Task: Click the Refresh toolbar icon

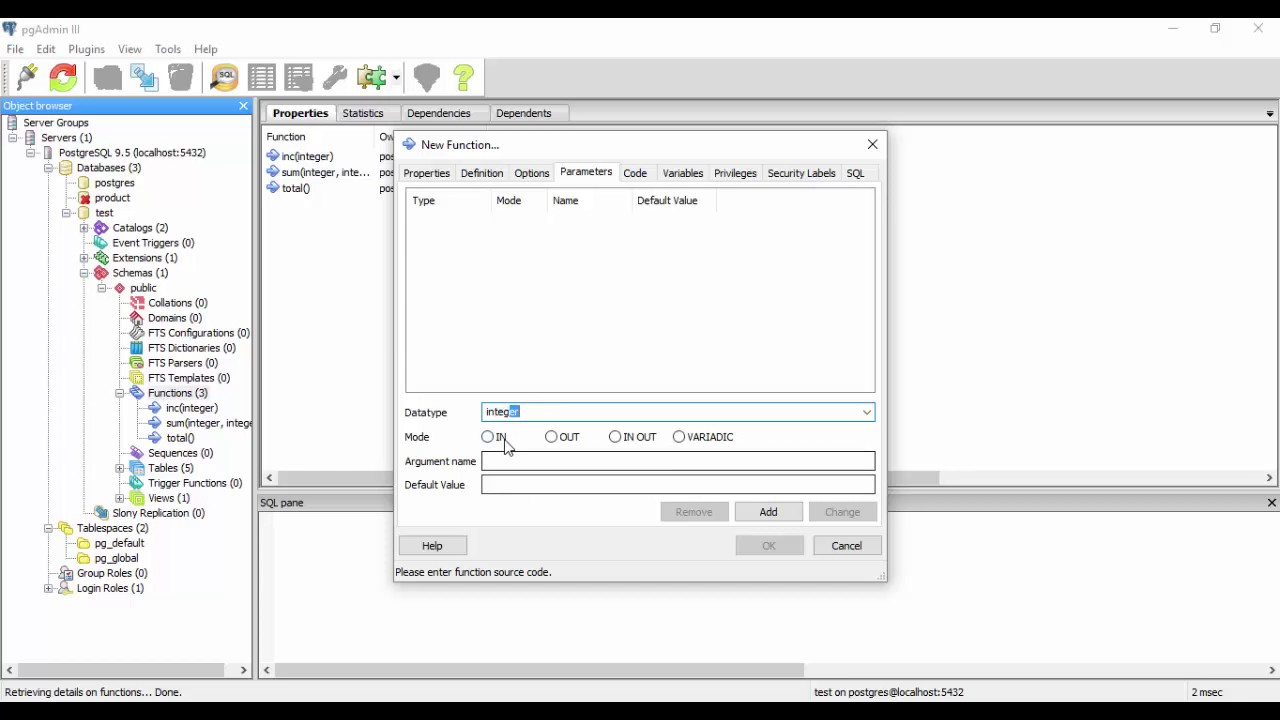Action: click(63, 77)
